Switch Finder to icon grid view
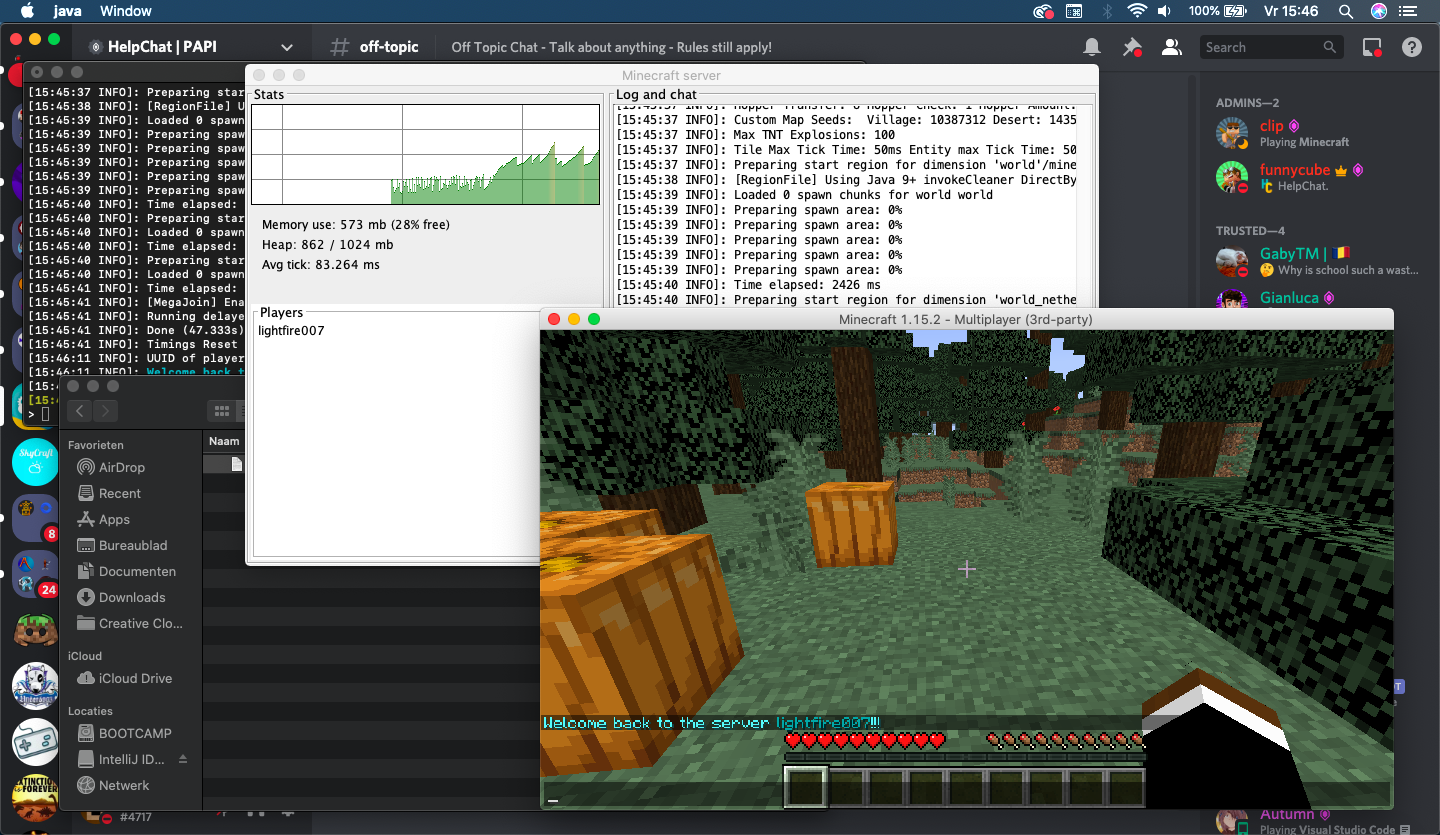The height and width of the screenshot is (835, 1440). coord(222,411)
